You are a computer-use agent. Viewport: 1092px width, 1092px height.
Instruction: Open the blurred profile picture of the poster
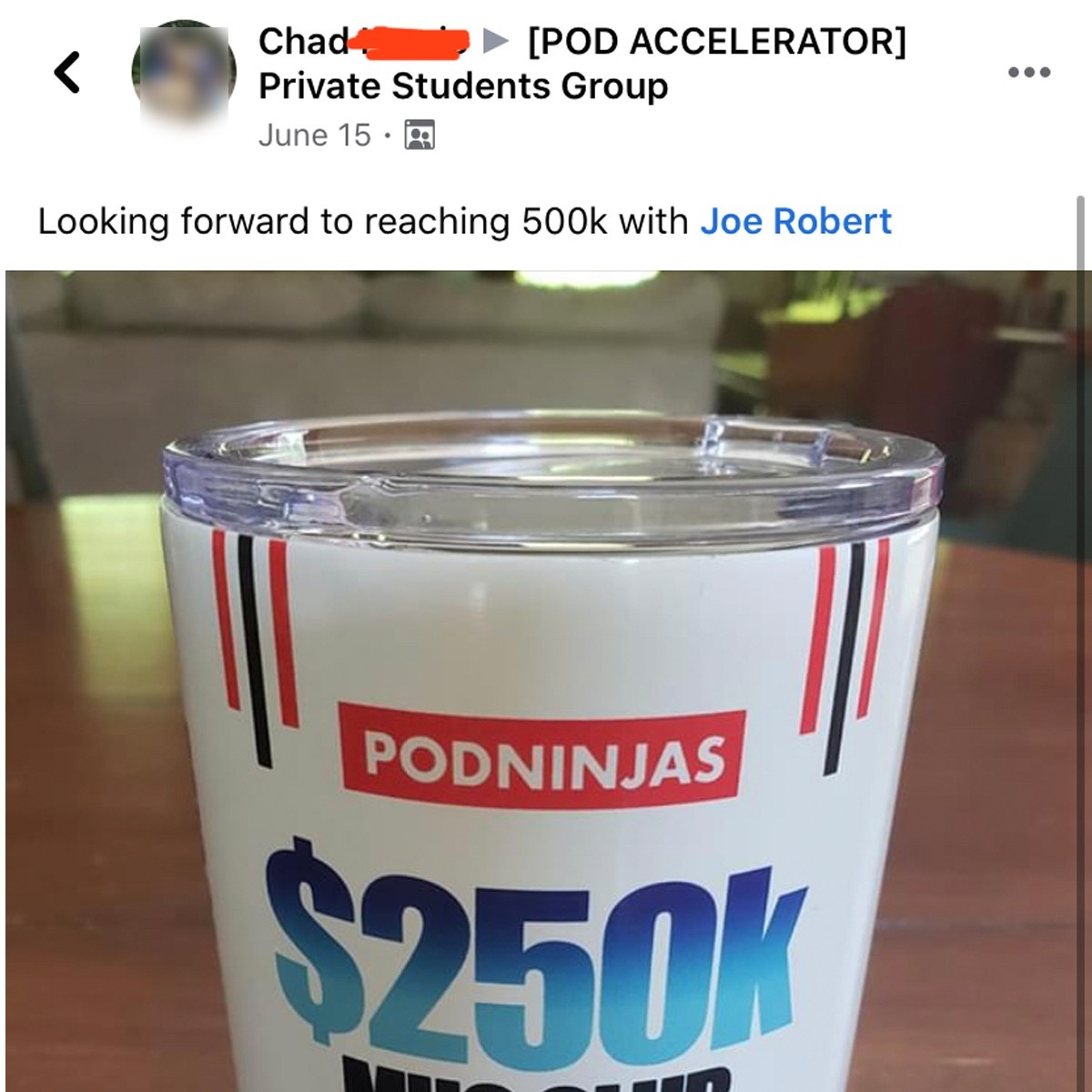183,73
